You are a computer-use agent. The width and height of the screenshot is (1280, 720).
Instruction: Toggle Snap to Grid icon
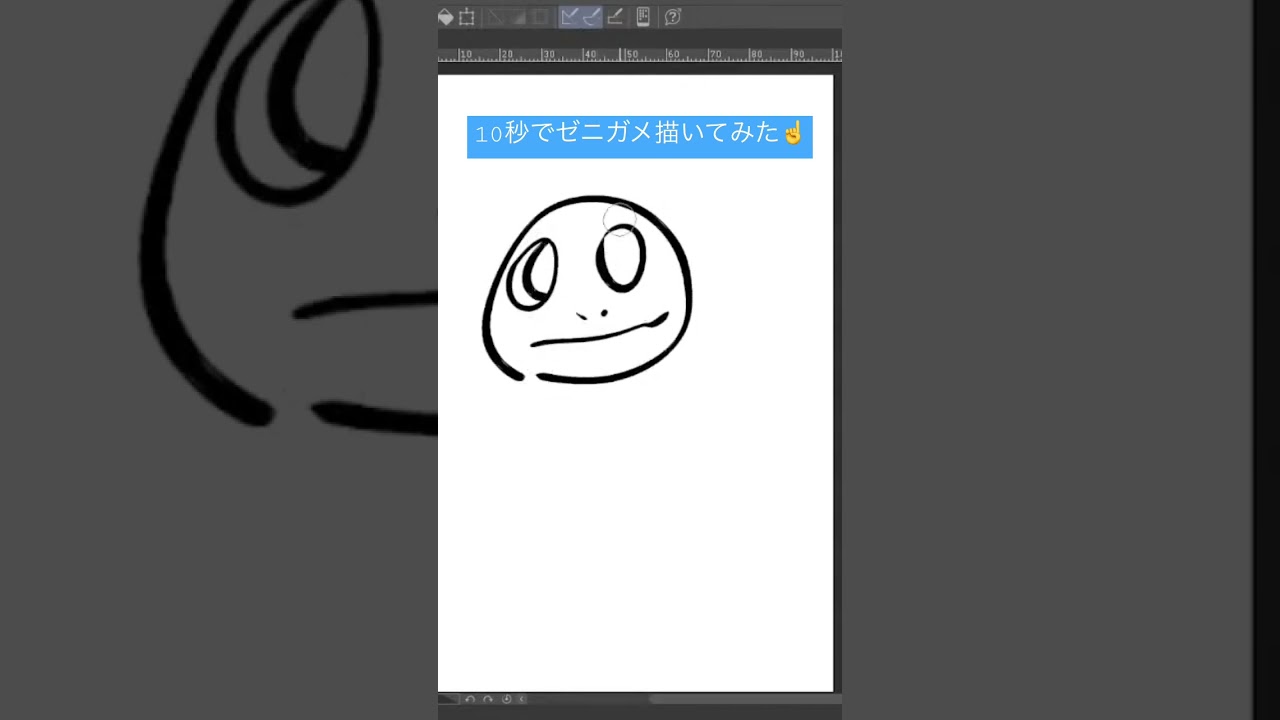[615, 17]
